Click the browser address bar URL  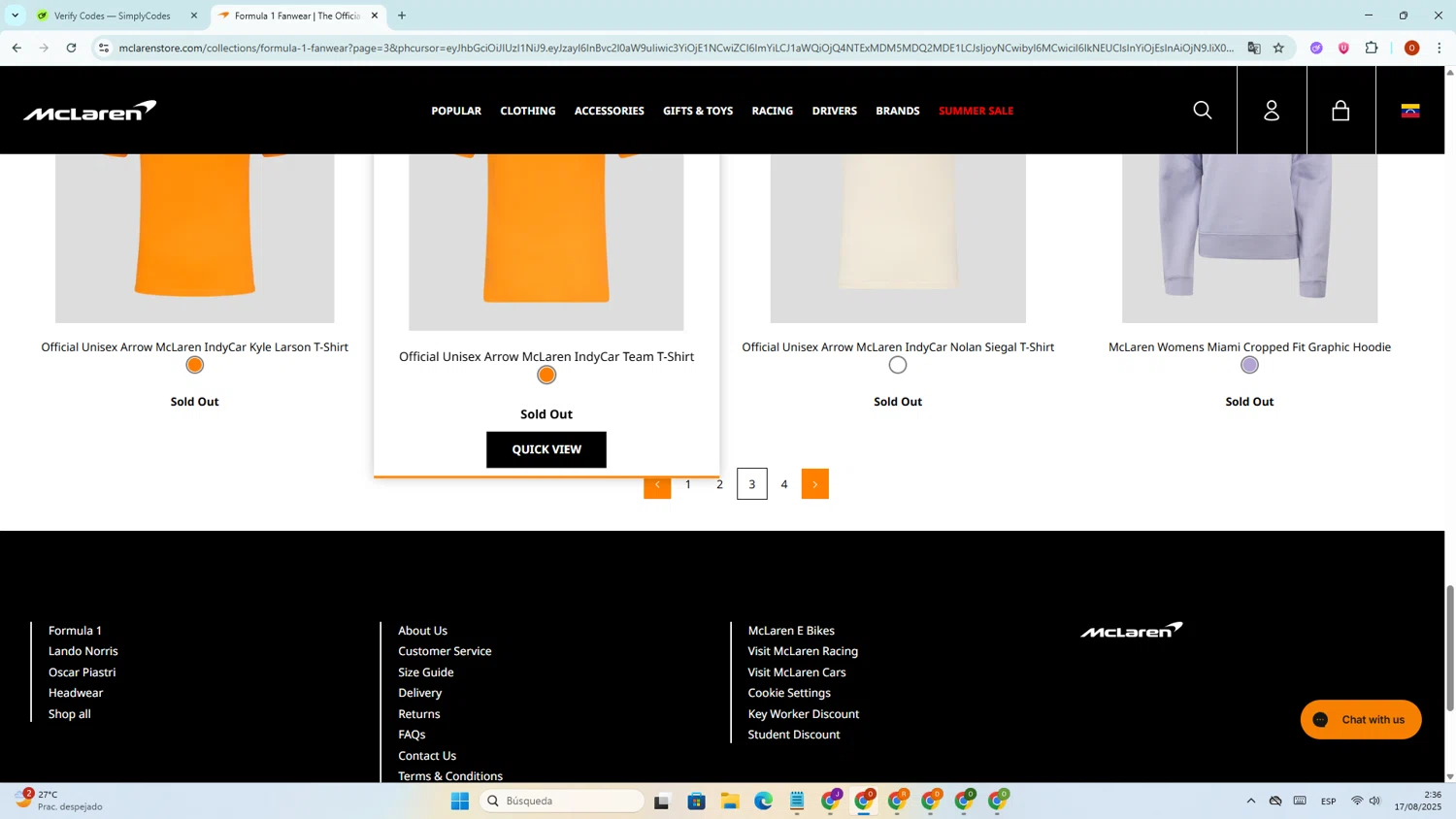click(x=676, y=48)
